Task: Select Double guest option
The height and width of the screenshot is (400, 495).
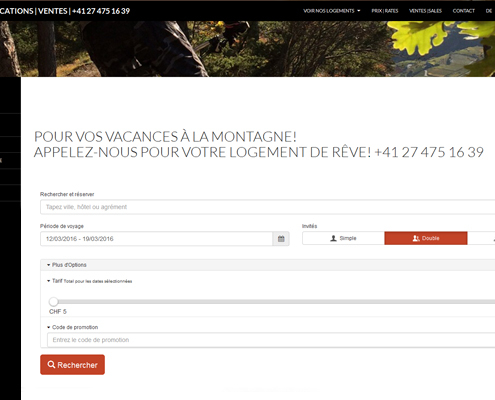Action: 426,238
